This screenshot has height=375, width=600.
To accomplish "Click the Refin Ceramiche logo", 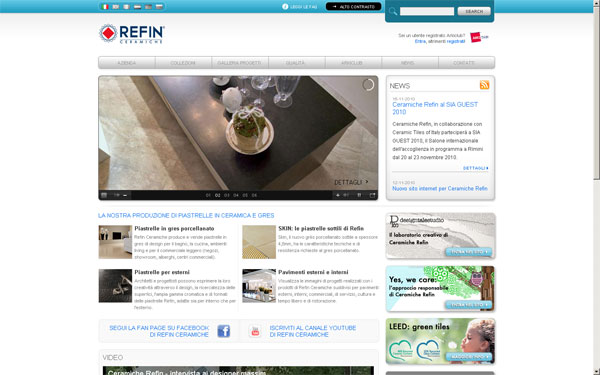I will 132,34.
